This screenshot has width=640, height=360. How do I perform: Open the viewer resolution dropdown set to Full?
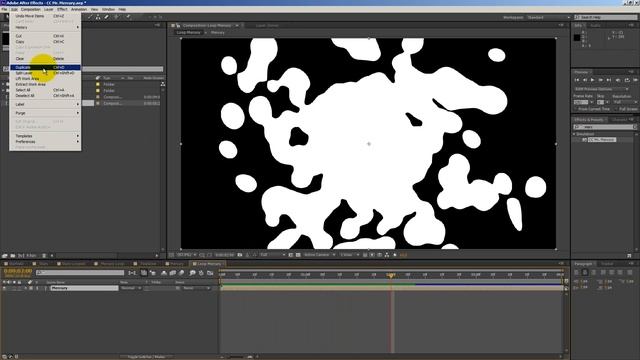tap(273, 255)
